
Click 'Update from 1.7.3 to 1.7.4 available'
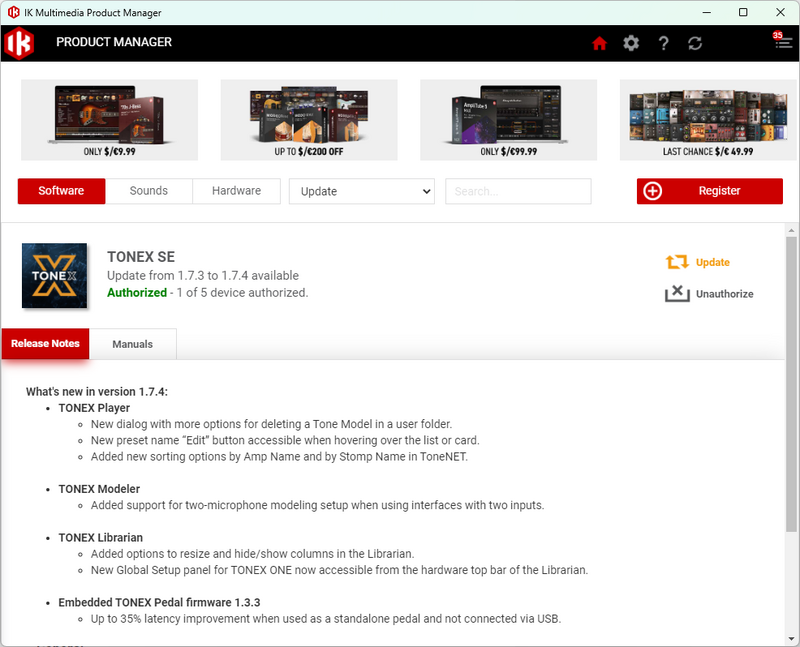pyautogui.click(x=203, y=276)
